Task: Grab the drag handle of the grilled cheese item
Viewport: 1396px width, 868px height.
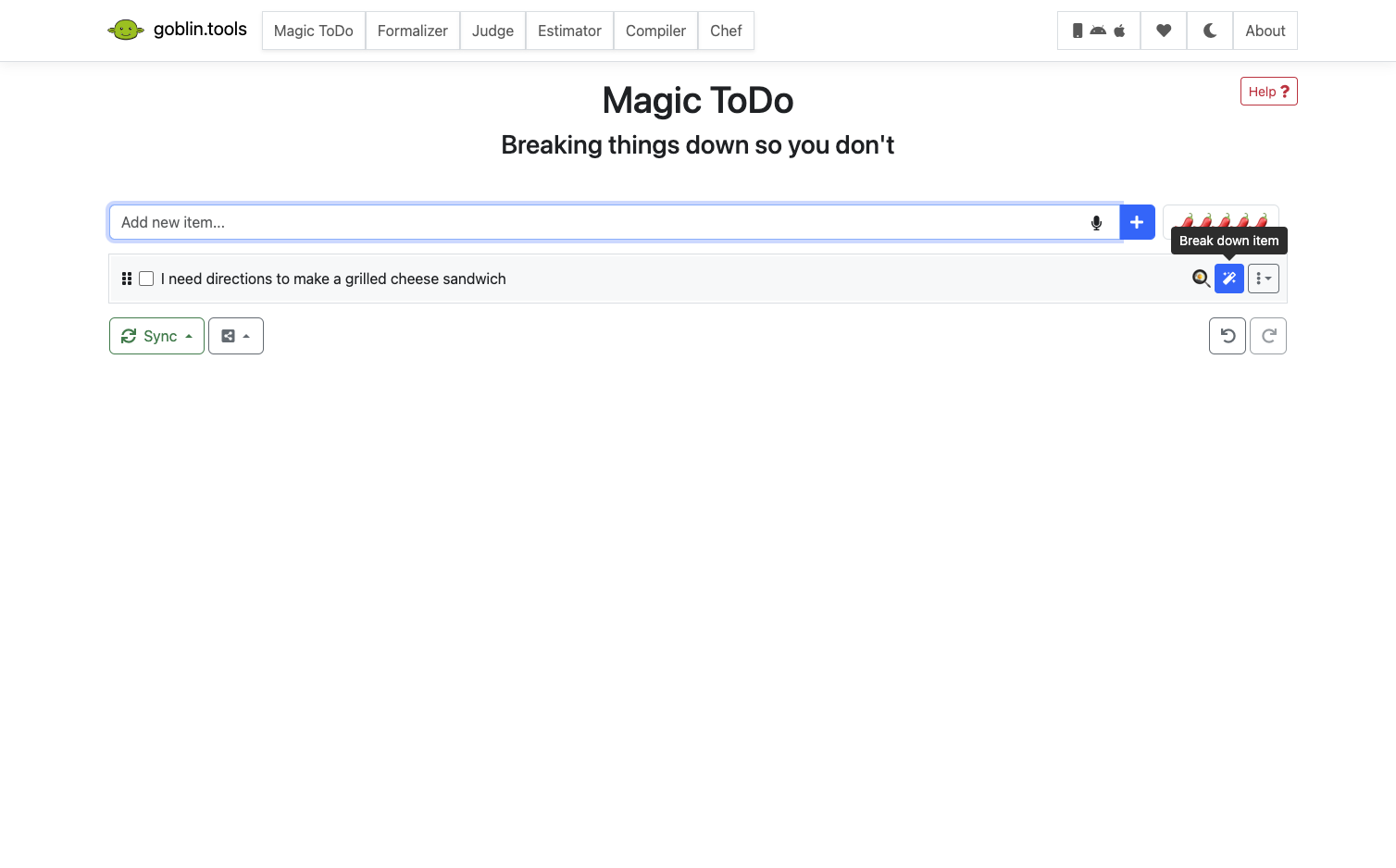Action: click(x=127, y=279)
